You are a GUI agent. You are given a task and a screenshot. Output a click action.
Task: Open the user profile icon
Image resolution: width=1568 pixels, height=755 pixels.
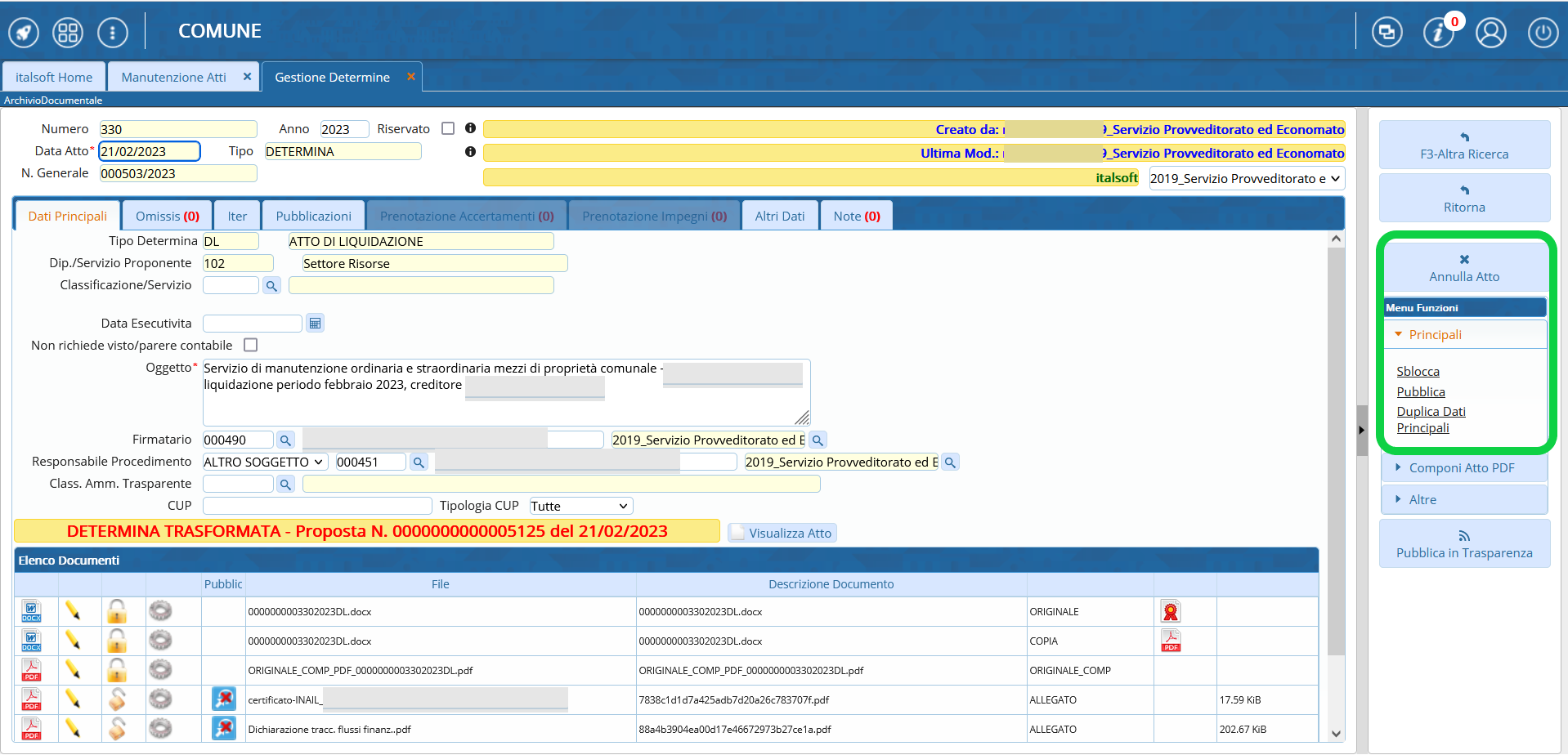pos(1490,33)
